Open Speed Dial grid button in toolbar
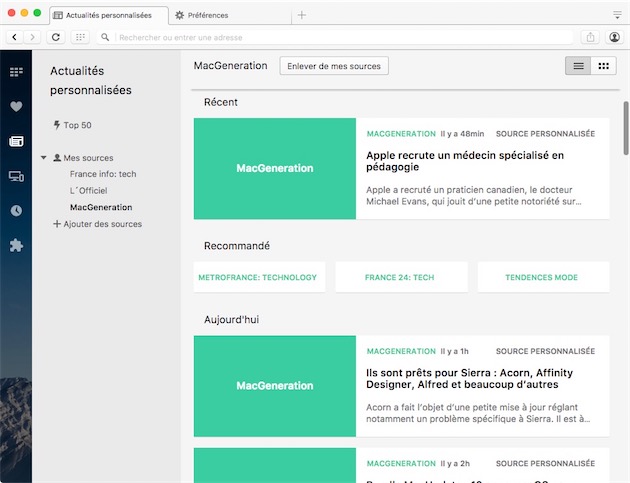This screenshot has width=630, height=483. click(x=80, y=37)
